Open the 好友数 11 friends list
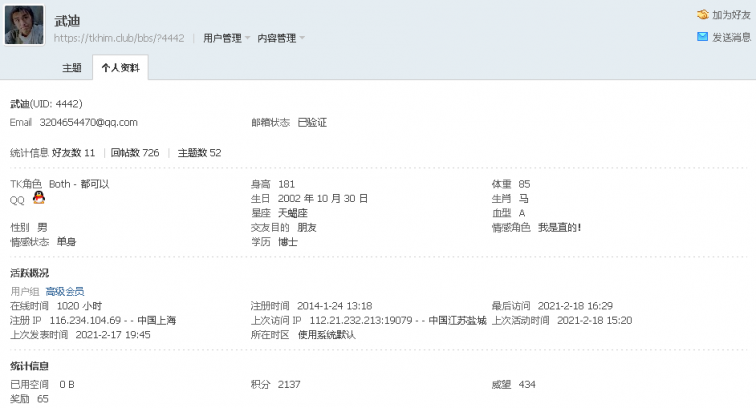Image resolution: width=756 pixels, height=408 pixels. click(x=73, y=153)
